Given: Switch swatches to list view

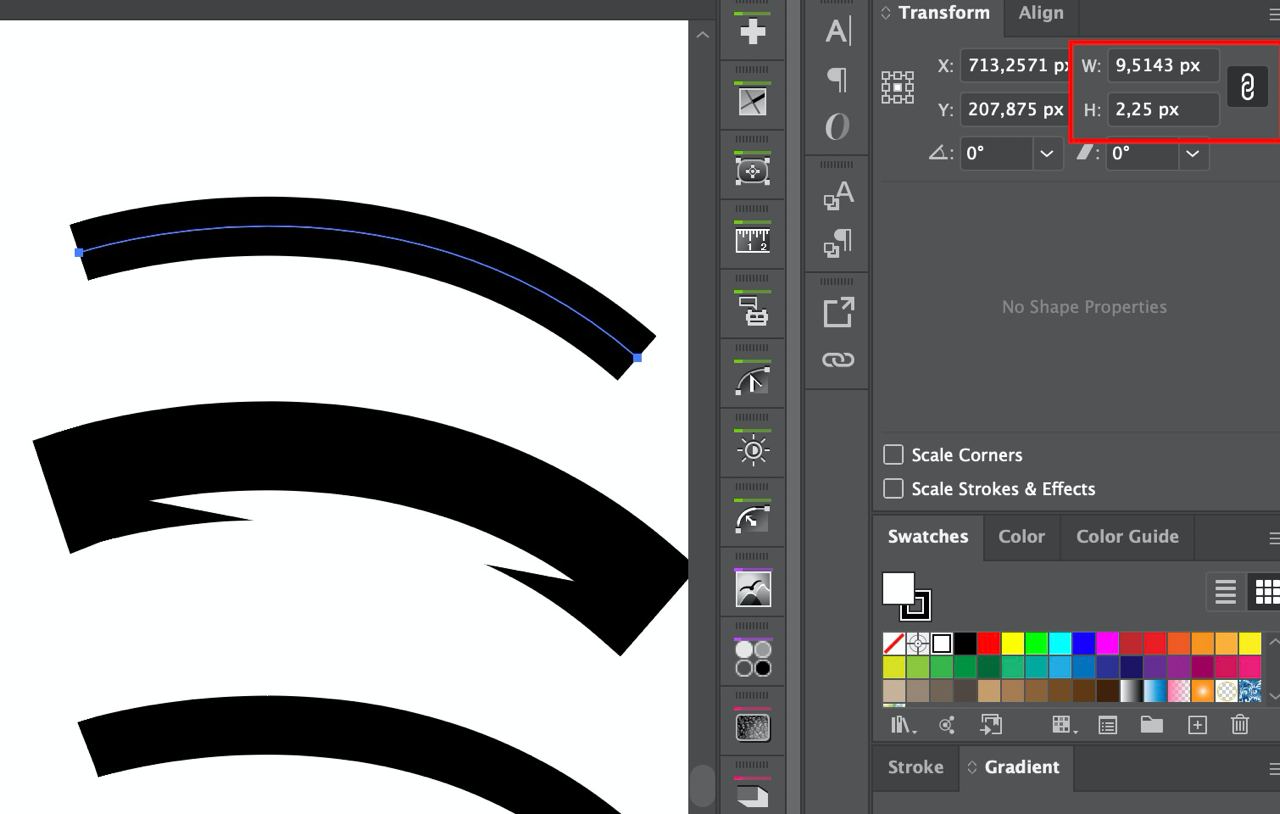Looking at the screenshot, I should (x=1226, y=591).
